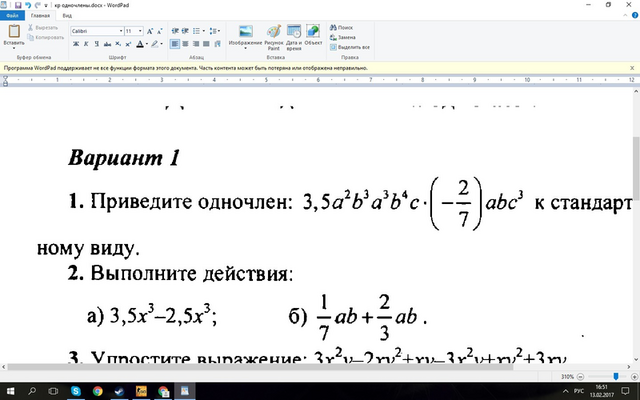Click the vertical scrollbar thumb
Screen dimensions: 640x400
point(636,167)
